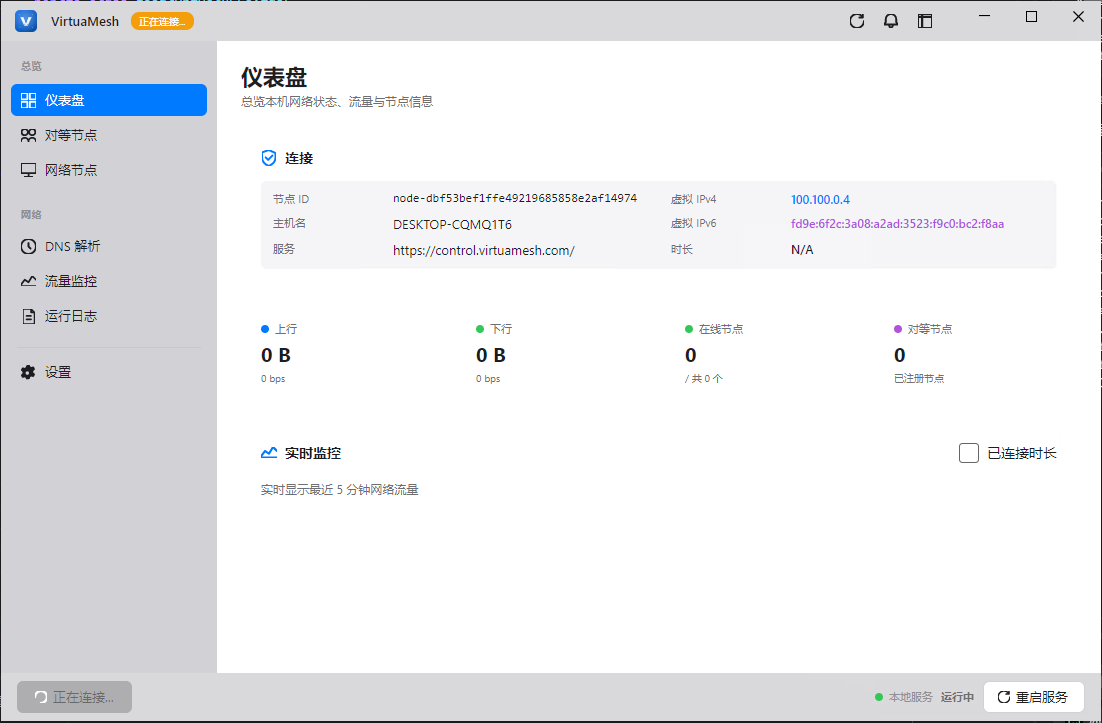
Task: Click the shield icon beside 连接
Action: (x=268, y=158)
